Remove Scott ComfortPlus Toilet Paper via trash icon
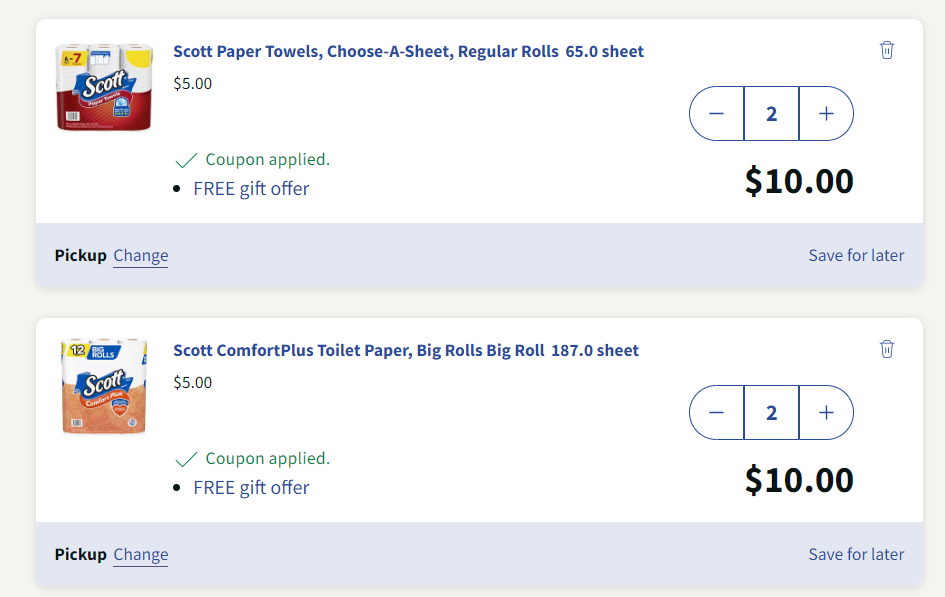The height and width of the screenshot is (597, 945). pyautogui.click(x=886, y=349)
